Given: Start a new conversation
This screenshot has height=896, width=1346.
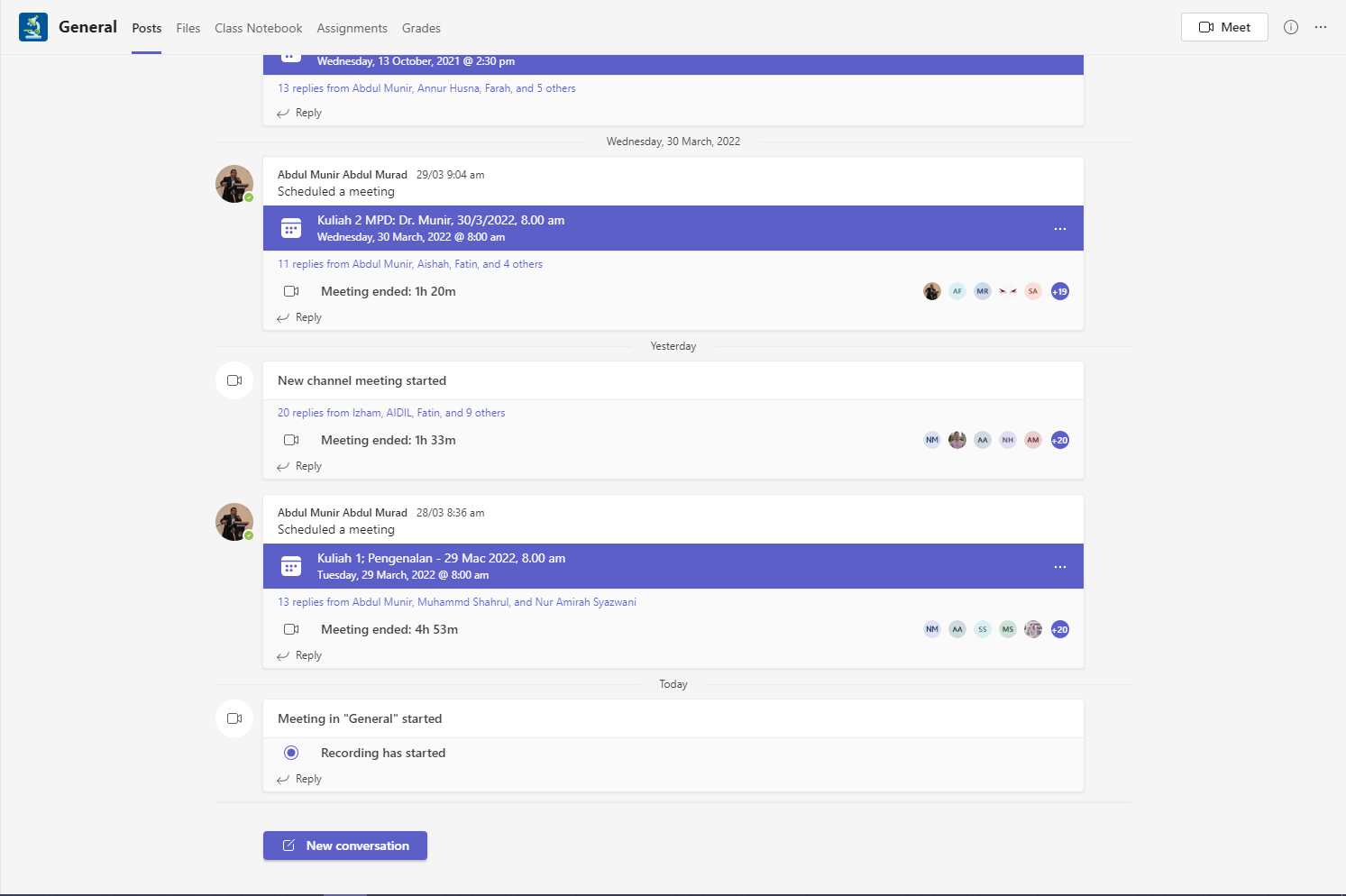Looking at the screenshot, I should (x=344, y=846).
